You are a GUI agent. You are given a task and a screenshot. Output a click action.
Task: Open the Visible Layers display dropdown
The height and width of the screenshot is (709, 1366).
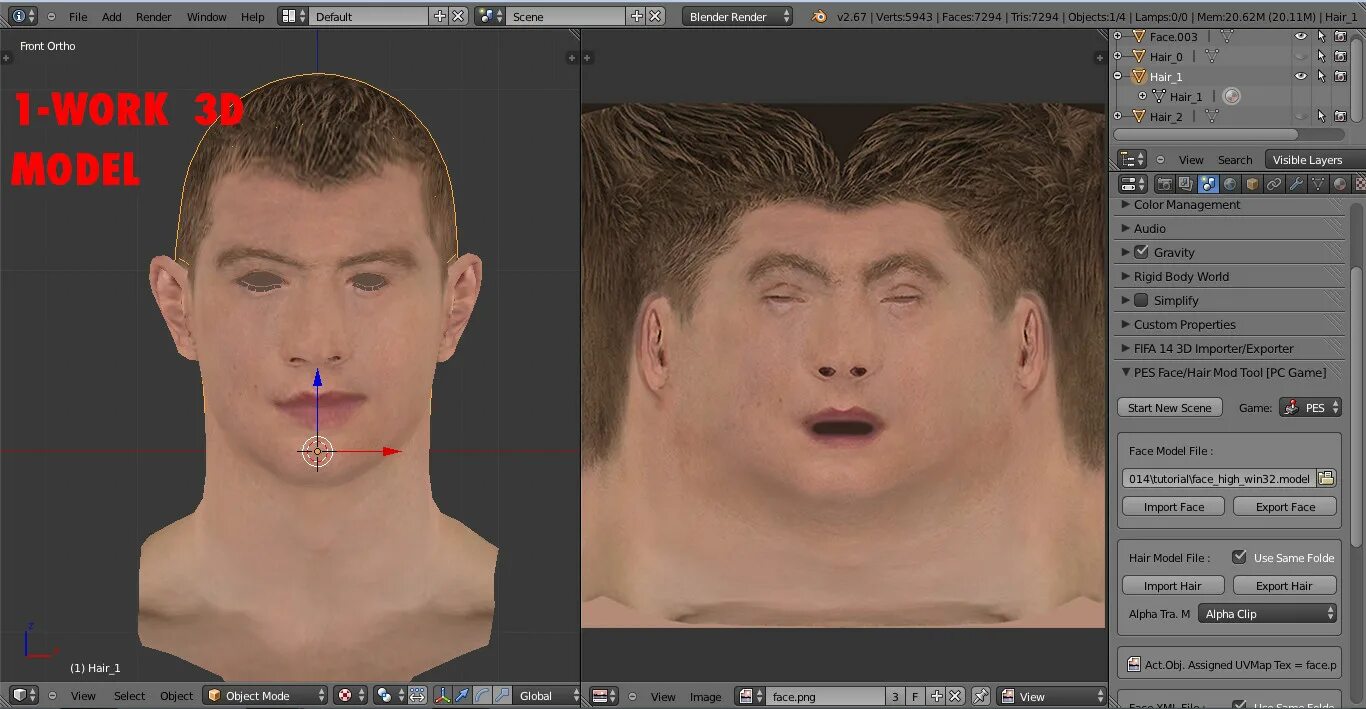coord(1315,159)
